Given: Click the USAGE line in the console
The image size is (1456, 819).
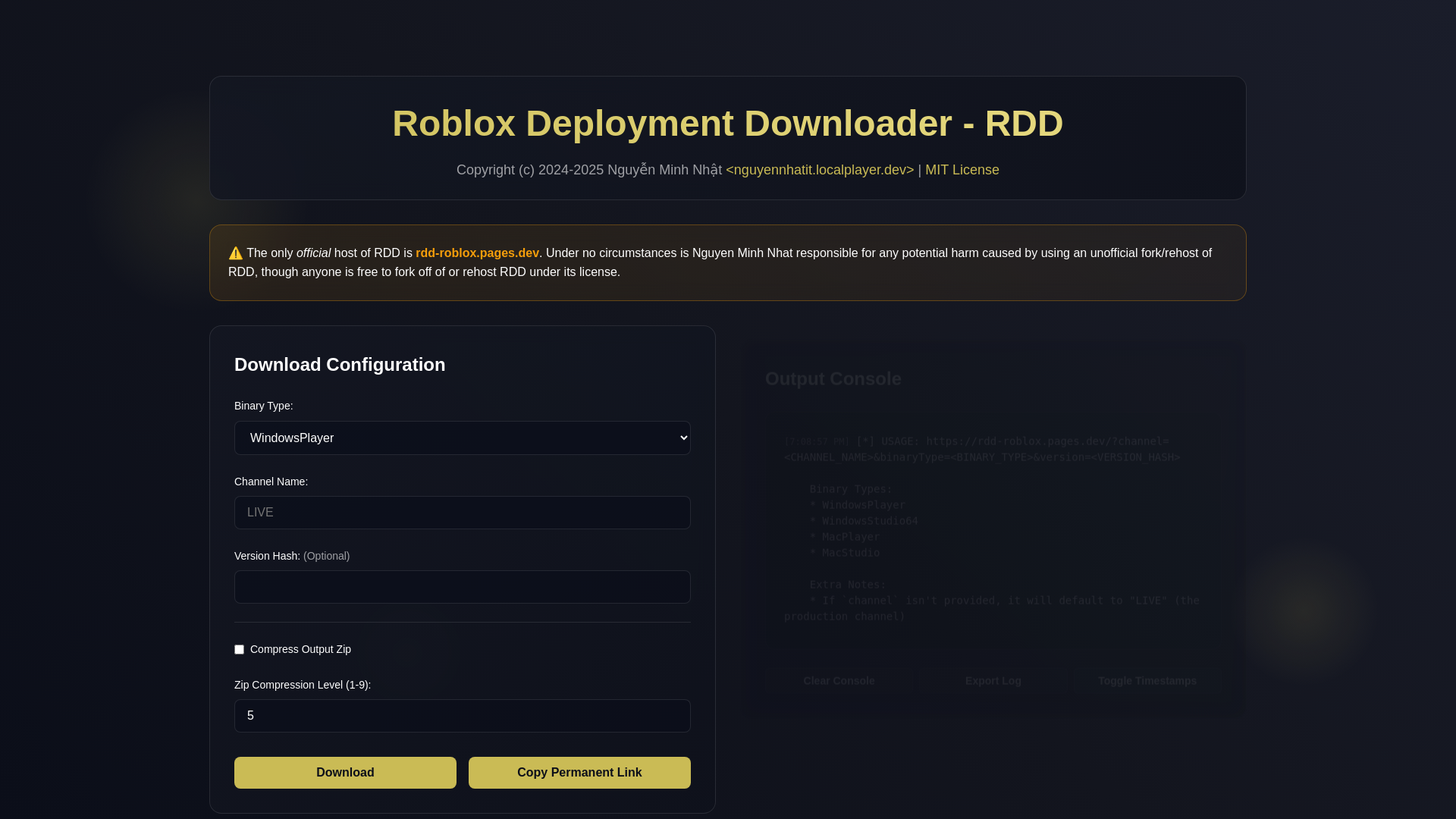Looking at the screenshot, I should point(982,449).
